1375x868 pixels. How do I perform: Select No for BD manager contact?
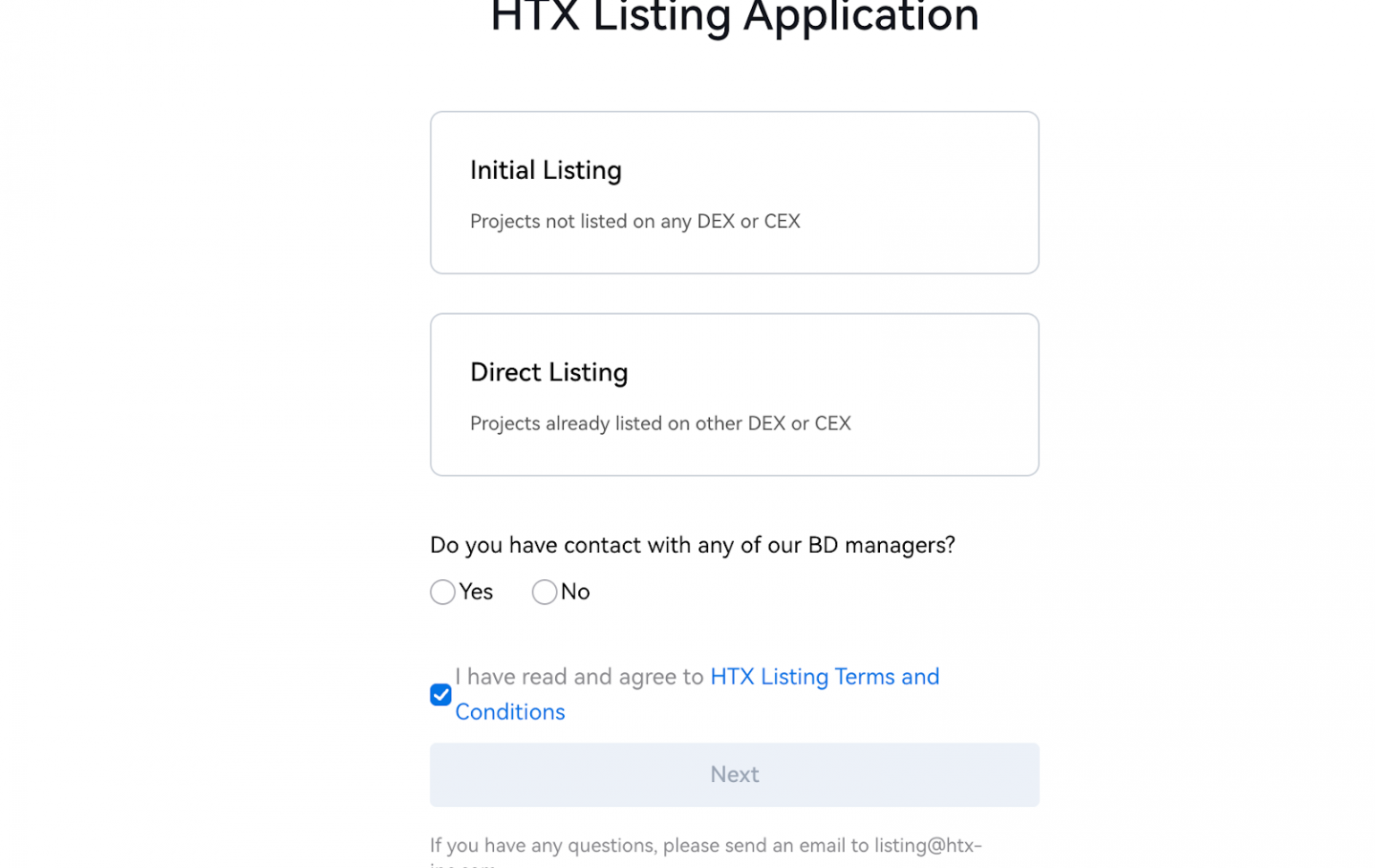click(x=544, y=591)
